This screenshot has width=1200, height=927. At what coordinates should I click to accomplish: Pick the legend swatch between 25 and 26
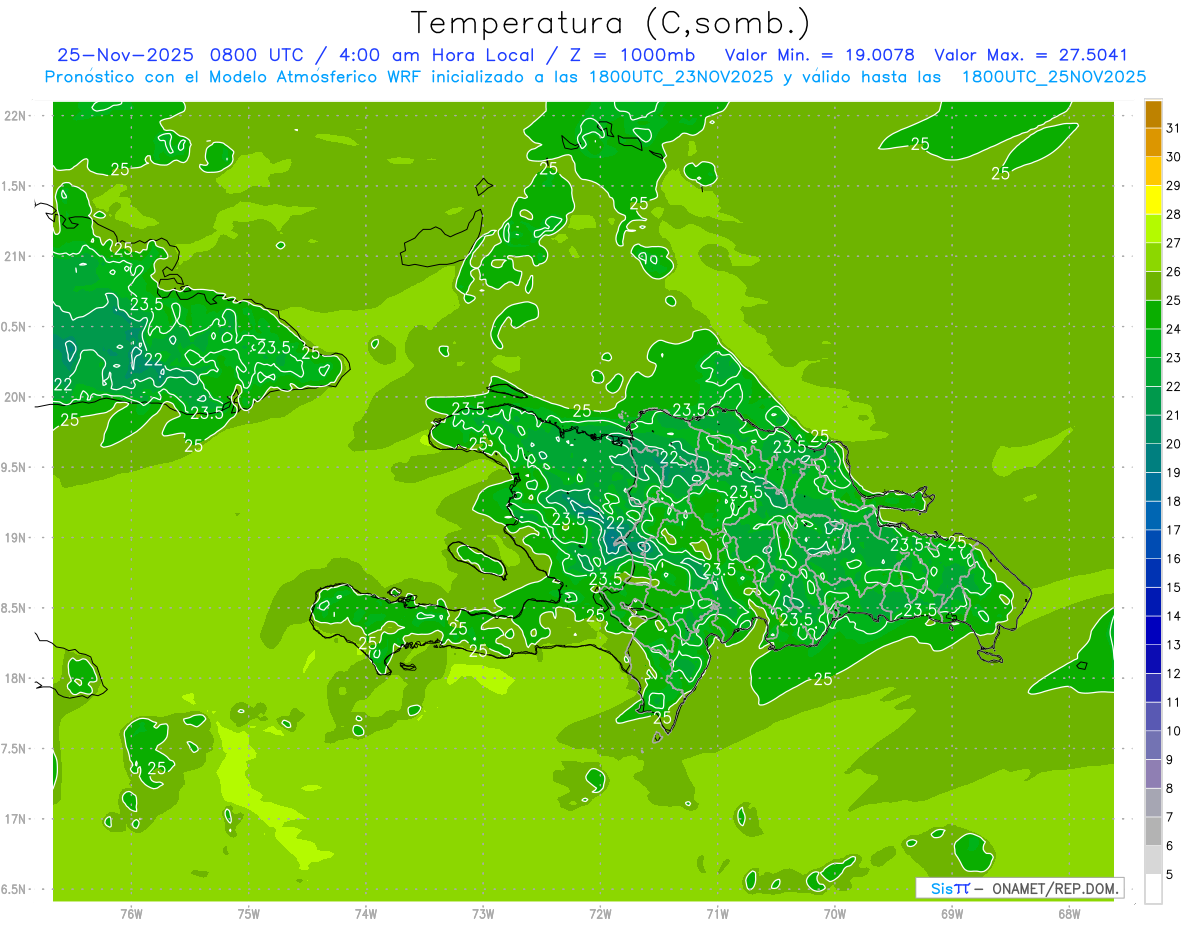1154,286
